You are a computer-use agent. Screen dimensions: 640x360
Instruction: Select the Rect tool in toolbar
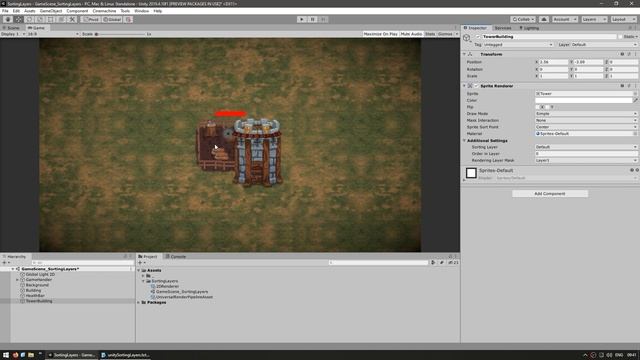click(51, 19)
